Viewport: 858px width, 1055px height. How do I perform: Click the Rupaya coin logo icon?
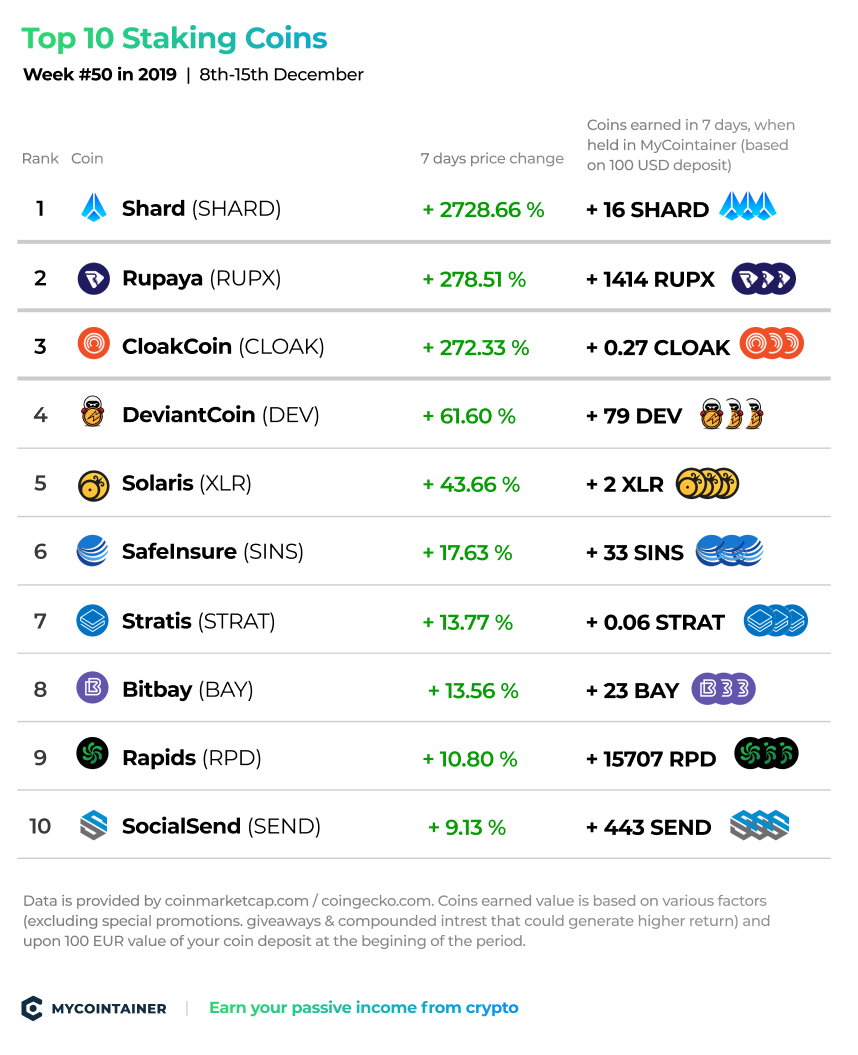94,279
